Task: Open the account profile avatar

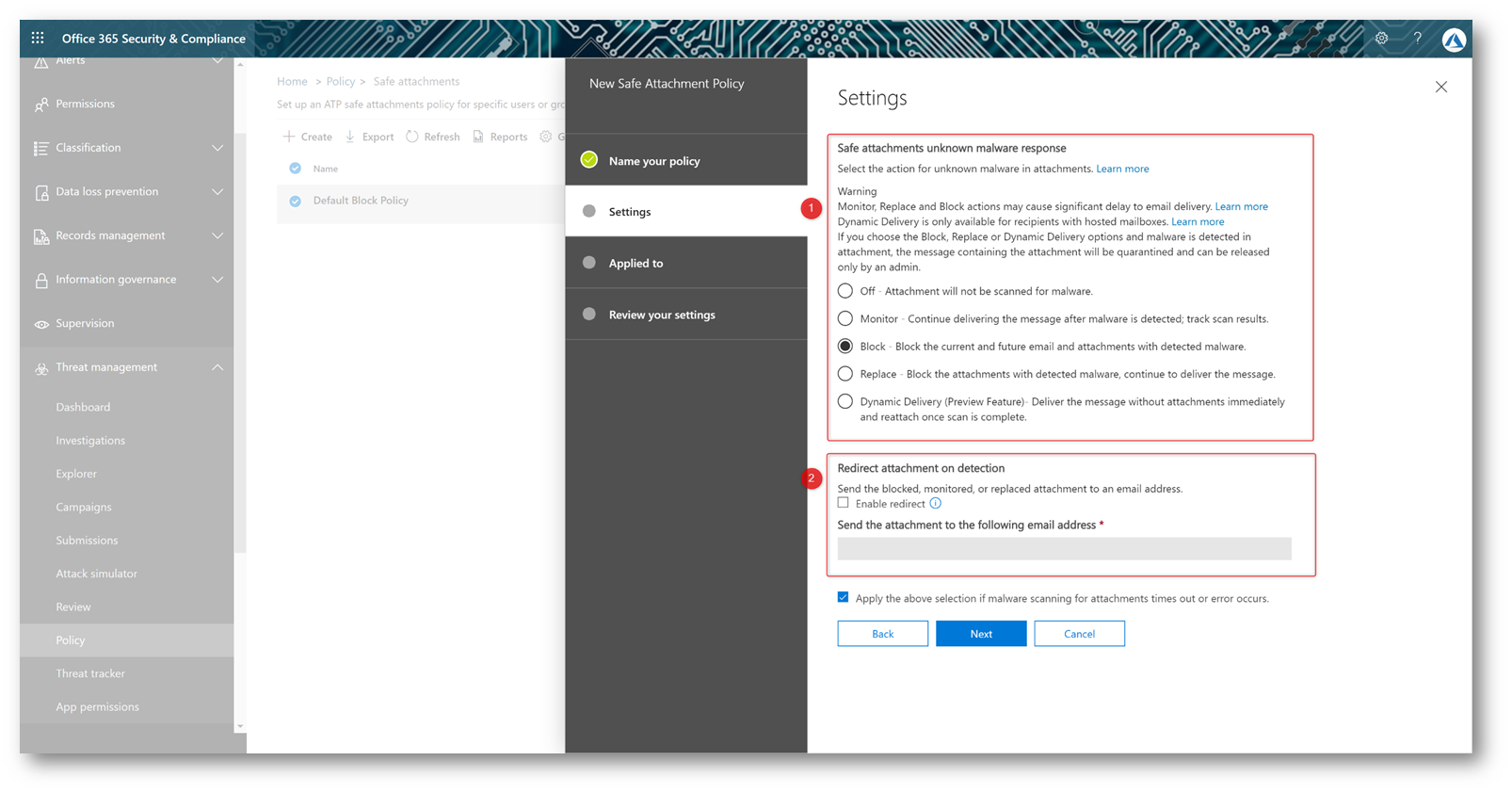Action: [1454, 40]
